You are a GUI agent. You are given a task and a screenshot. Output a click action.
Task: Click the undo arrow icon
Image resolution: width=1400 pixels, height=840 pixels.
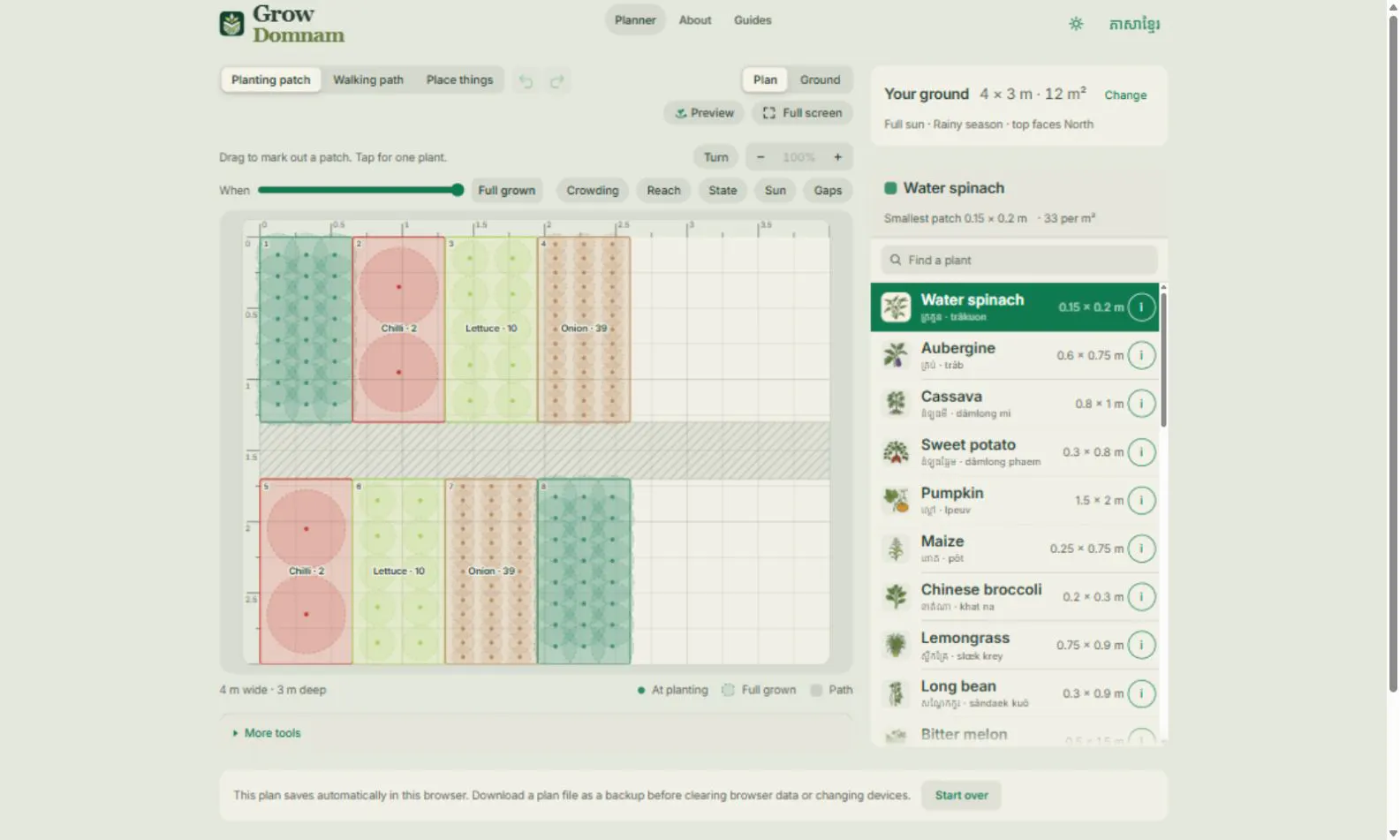click(x=526, y=81)
